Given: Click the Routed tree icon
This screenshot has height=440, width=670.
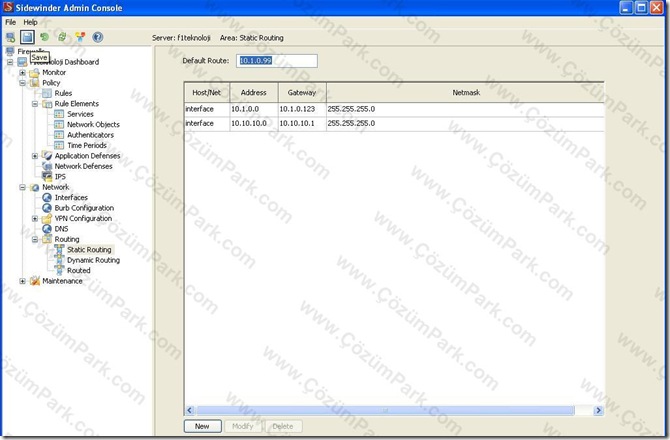Looking at the screenshot, I should click(59, 270).
